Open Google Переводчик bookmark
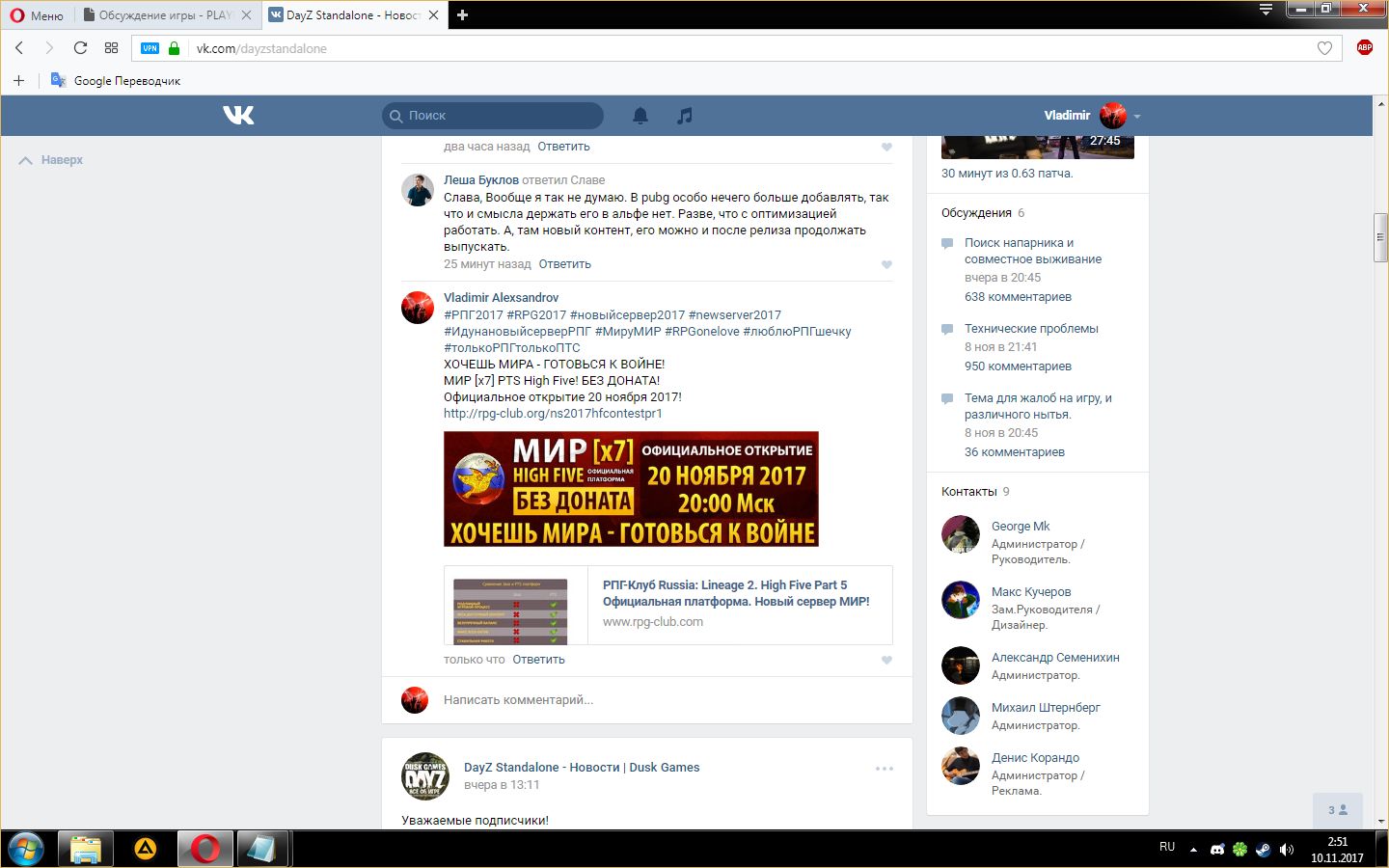 coord(116,80)
